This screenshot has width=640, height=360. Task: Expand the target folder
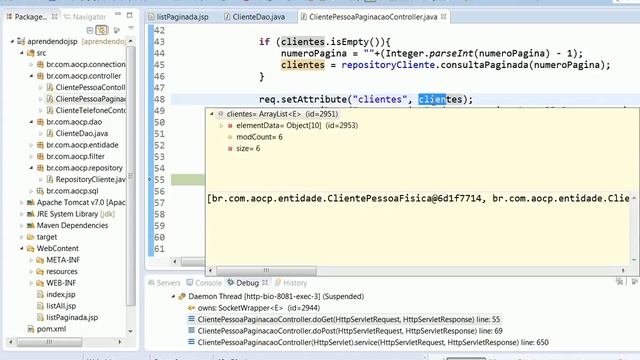point(22,237)
